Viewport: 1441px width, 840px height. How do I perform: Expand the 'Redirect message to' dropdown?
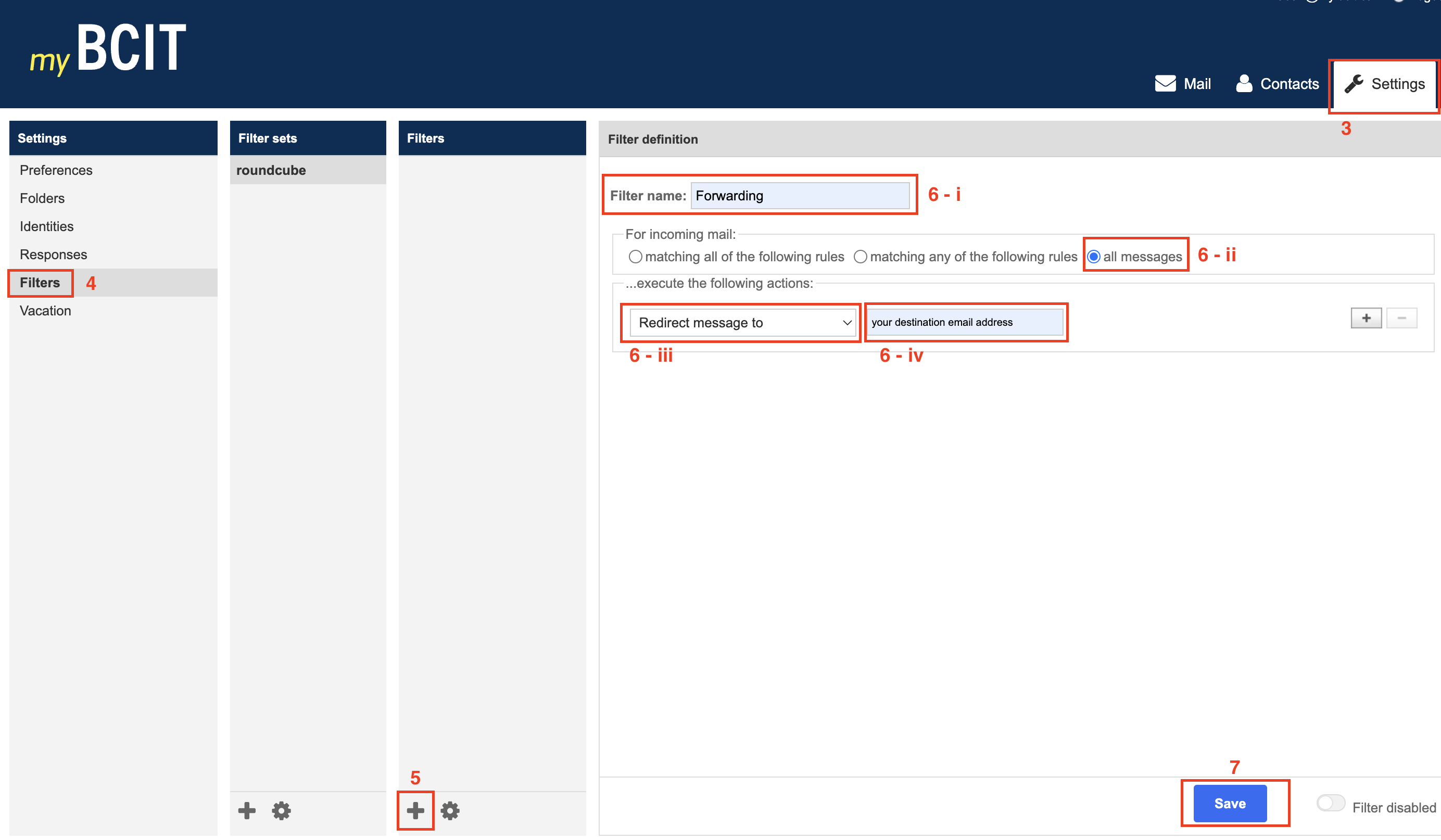click(x=742, y=323)
